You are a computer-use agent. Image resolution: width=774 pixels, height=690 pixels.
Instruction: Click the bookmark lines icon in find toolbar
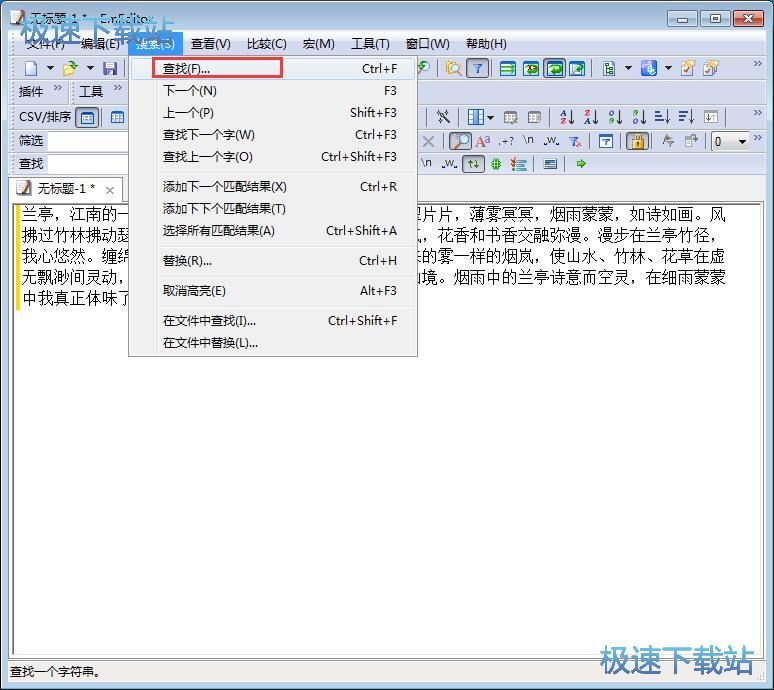coord(518,164)
